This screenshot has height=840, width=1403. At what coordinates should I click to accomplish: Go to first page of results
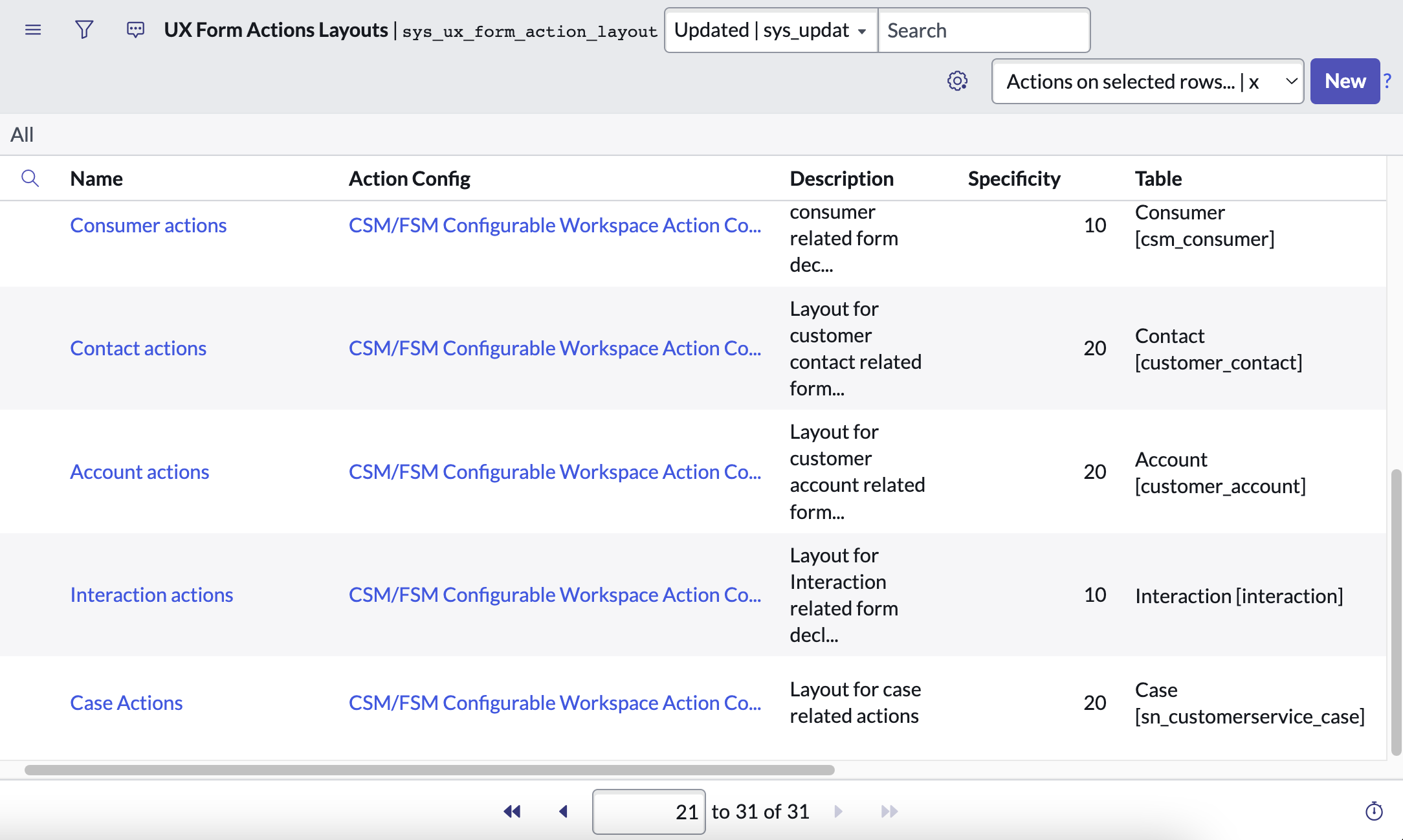(512, 812)
